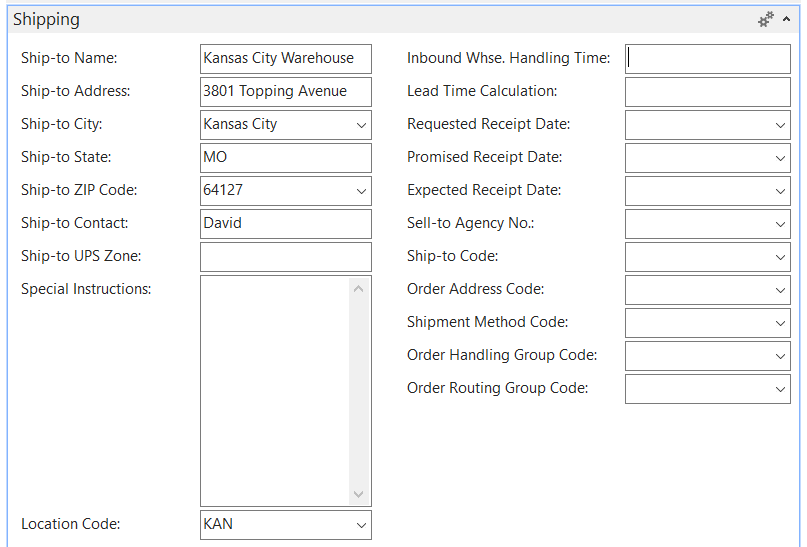Click the Ship-to Name field
Viewport: 807px width, 547px height.
coord(285,59)
